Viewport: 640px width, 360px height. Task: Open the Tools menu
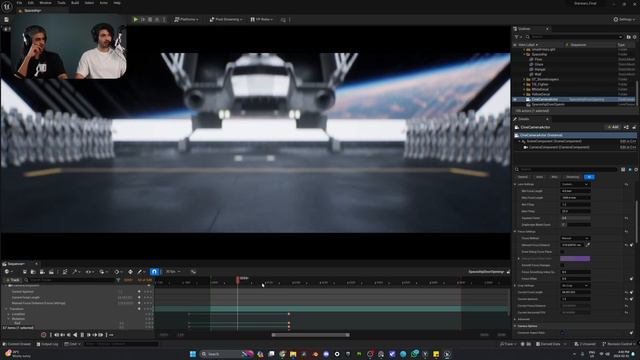(x=61, y=3)
